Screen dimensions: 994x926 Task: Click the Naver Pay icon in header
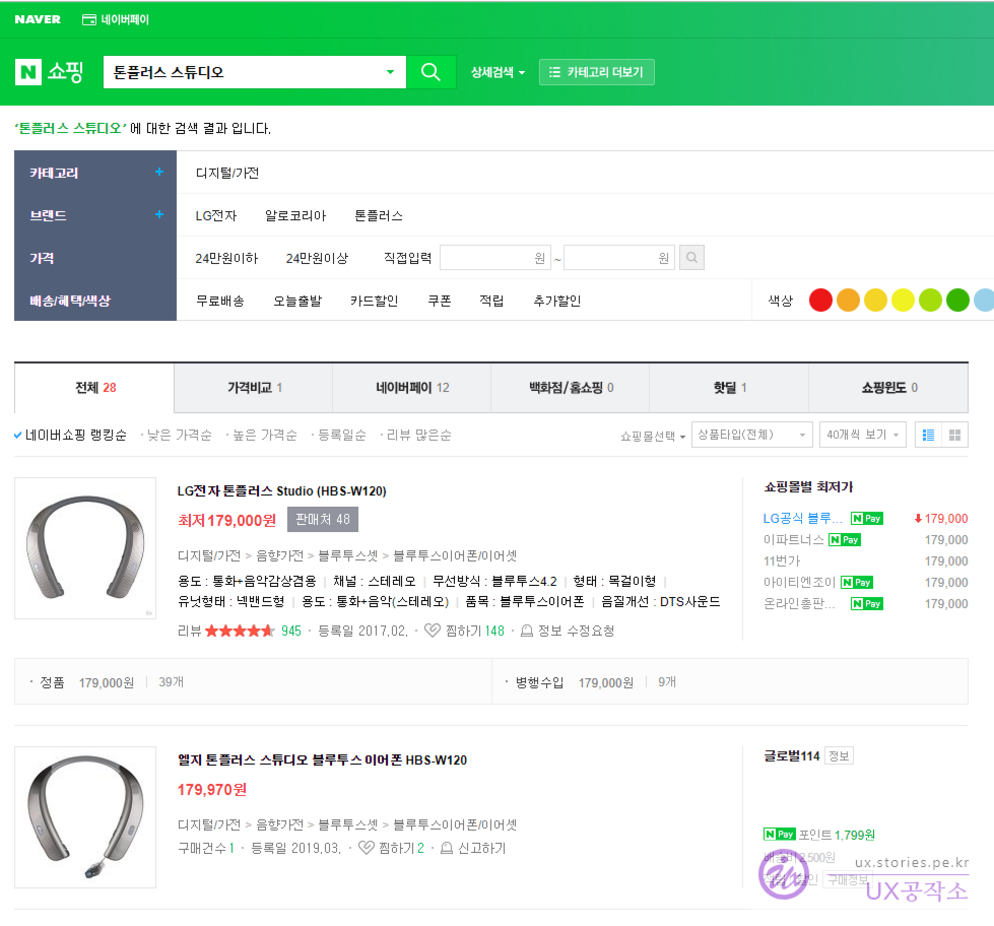click(x=89, y=19)
